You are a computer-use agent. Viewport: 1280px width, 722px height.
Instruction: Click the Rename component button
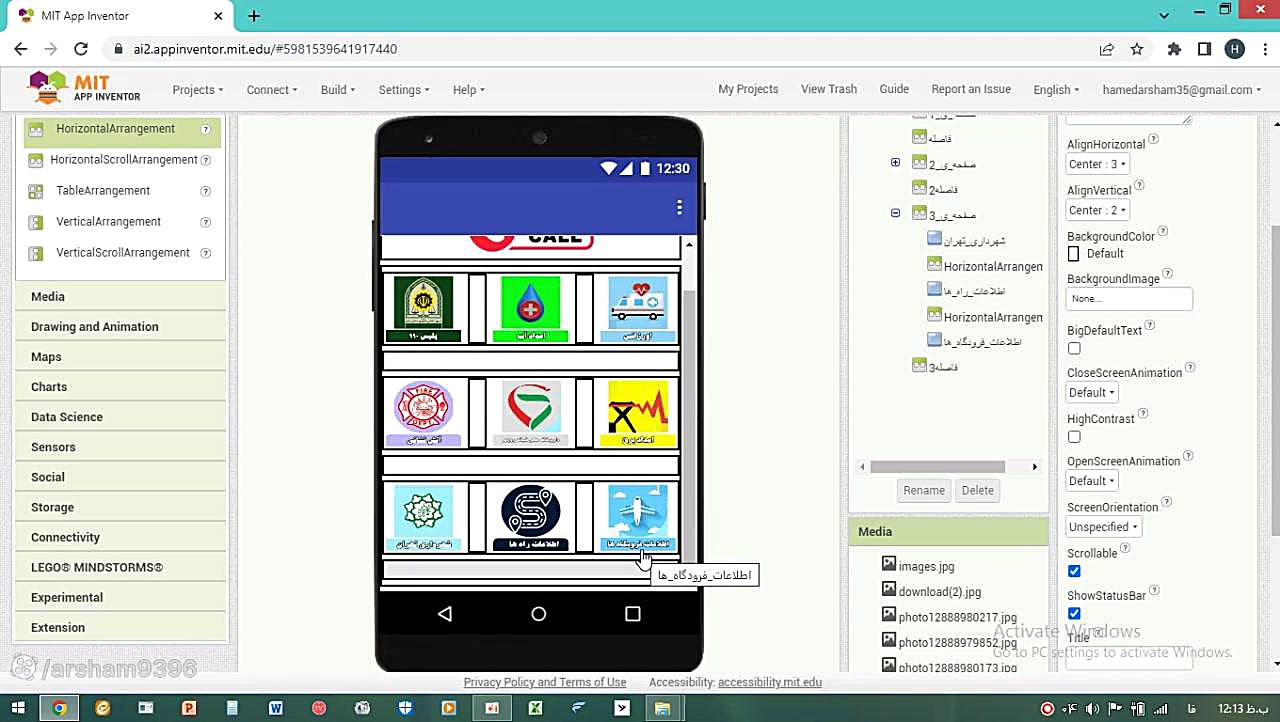[924, 491]
